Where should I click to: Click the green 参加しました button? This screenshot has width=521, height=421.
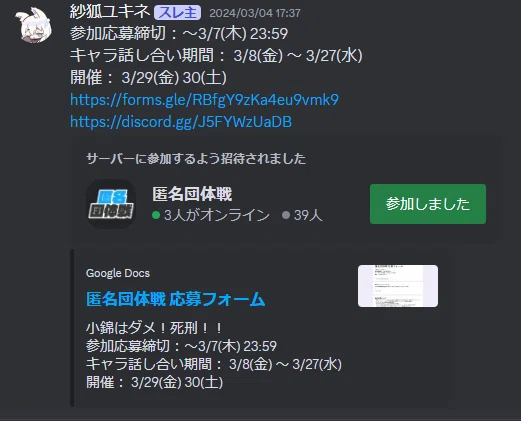click(x=428, y=204)
